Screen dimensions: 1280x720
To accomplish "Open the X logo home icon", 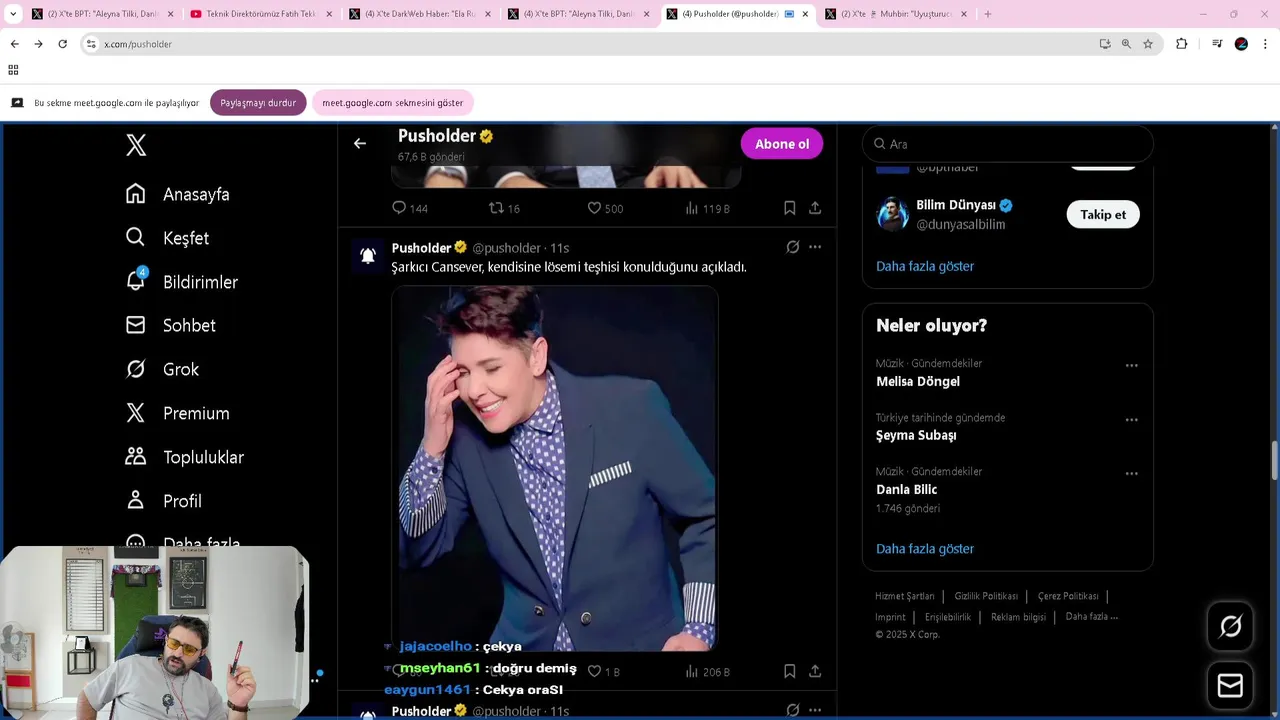I will (x=136, y=145).
